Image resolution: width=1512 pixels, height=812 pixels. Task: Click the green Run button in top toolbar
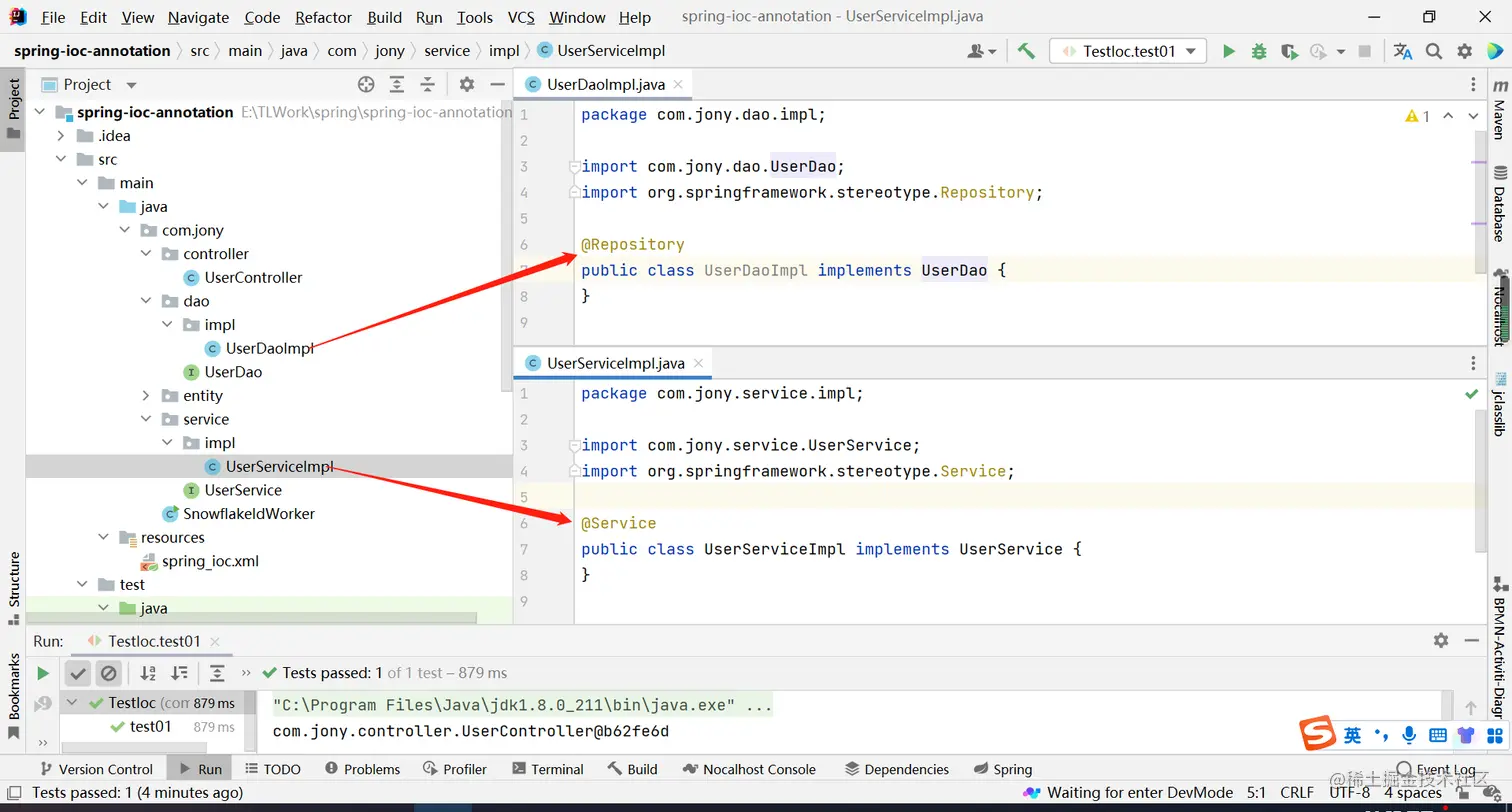tap(1229, 51)
